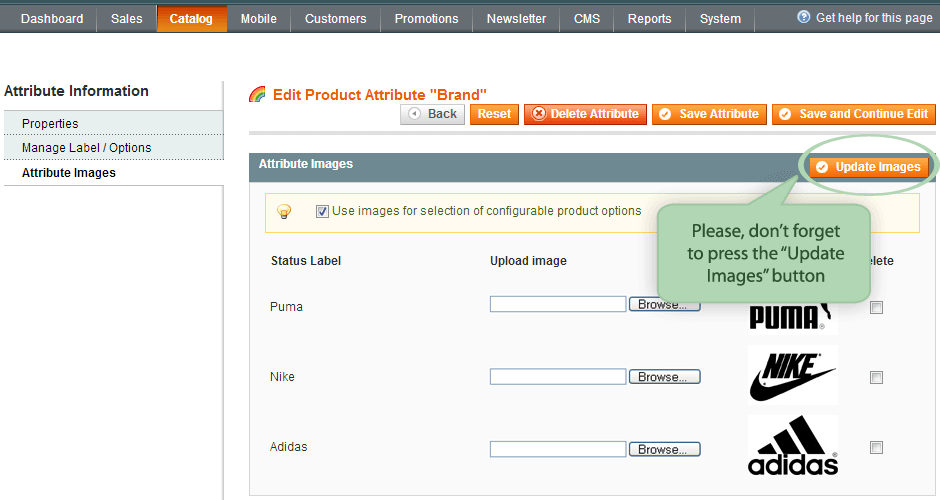Switch to the Properties tab
940x500 pixels.
[50, 124]
